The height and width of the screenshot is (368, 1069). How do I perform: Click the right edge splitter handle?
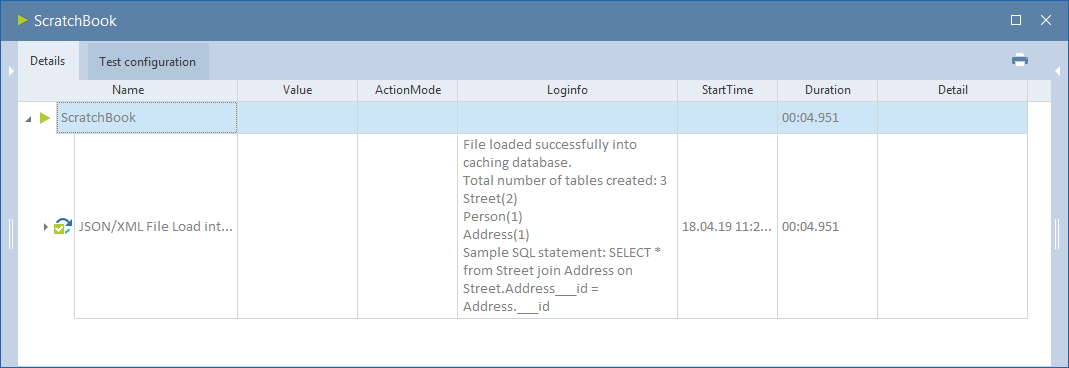point(1057,234)
